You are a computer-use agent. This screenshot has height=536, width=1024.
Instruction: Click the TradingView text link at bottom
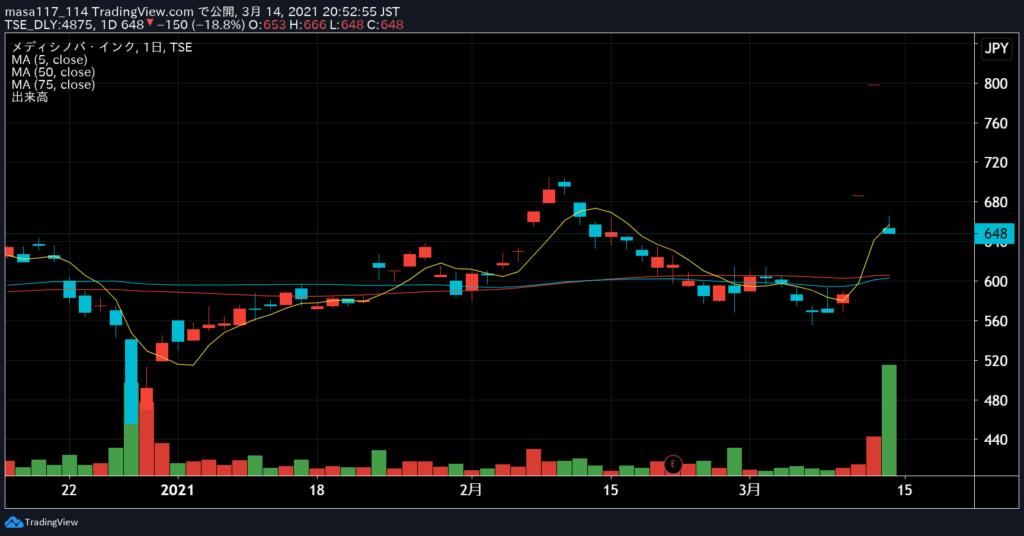[x=51, y=522]
